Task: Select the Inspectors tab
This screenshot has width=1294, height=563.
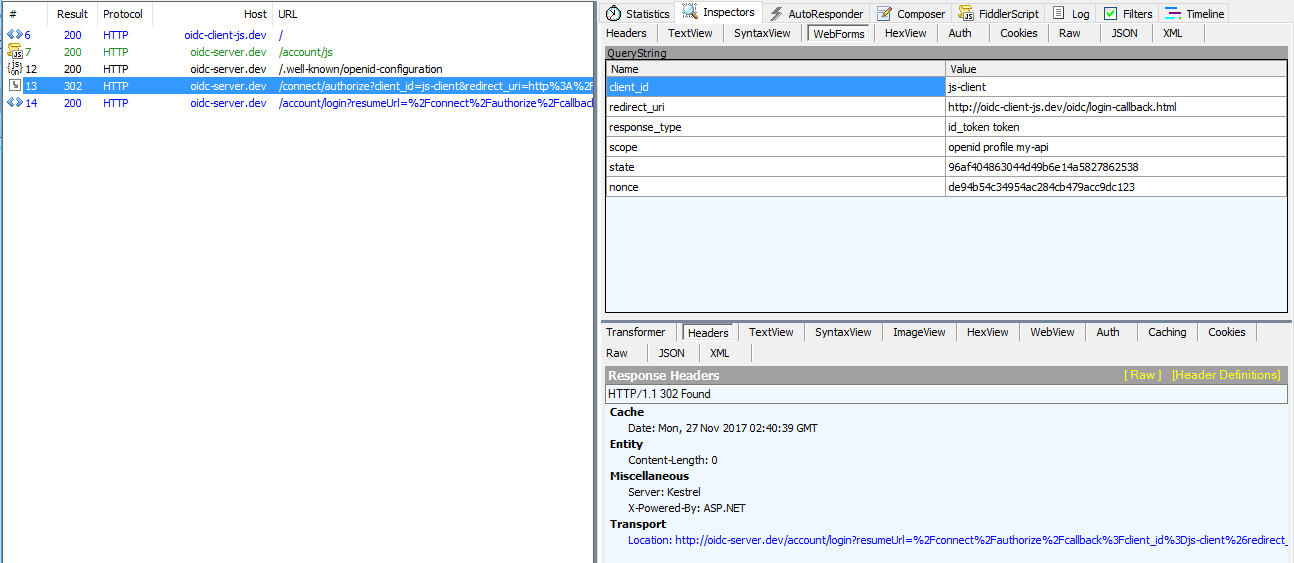Action: (x=719, y=12)
